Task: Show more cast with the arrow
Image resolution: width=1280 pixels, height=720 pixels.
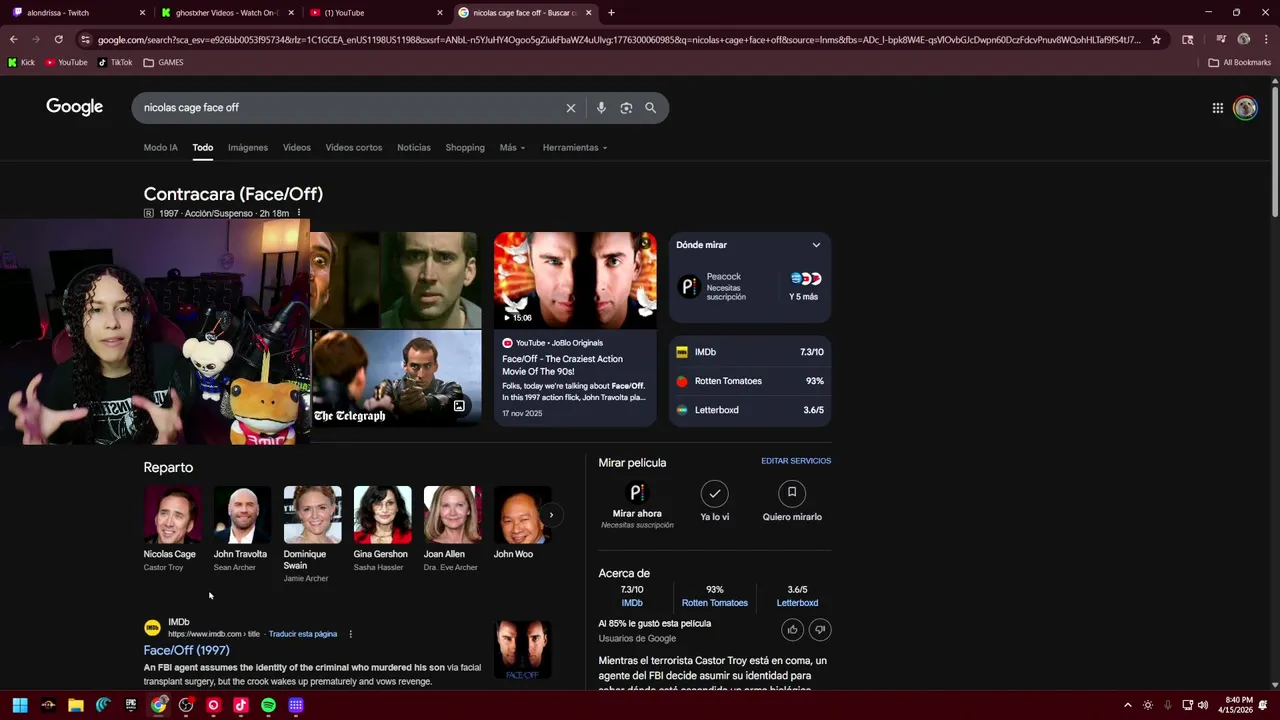Action: pyautogui.click(x=551, y=515)
